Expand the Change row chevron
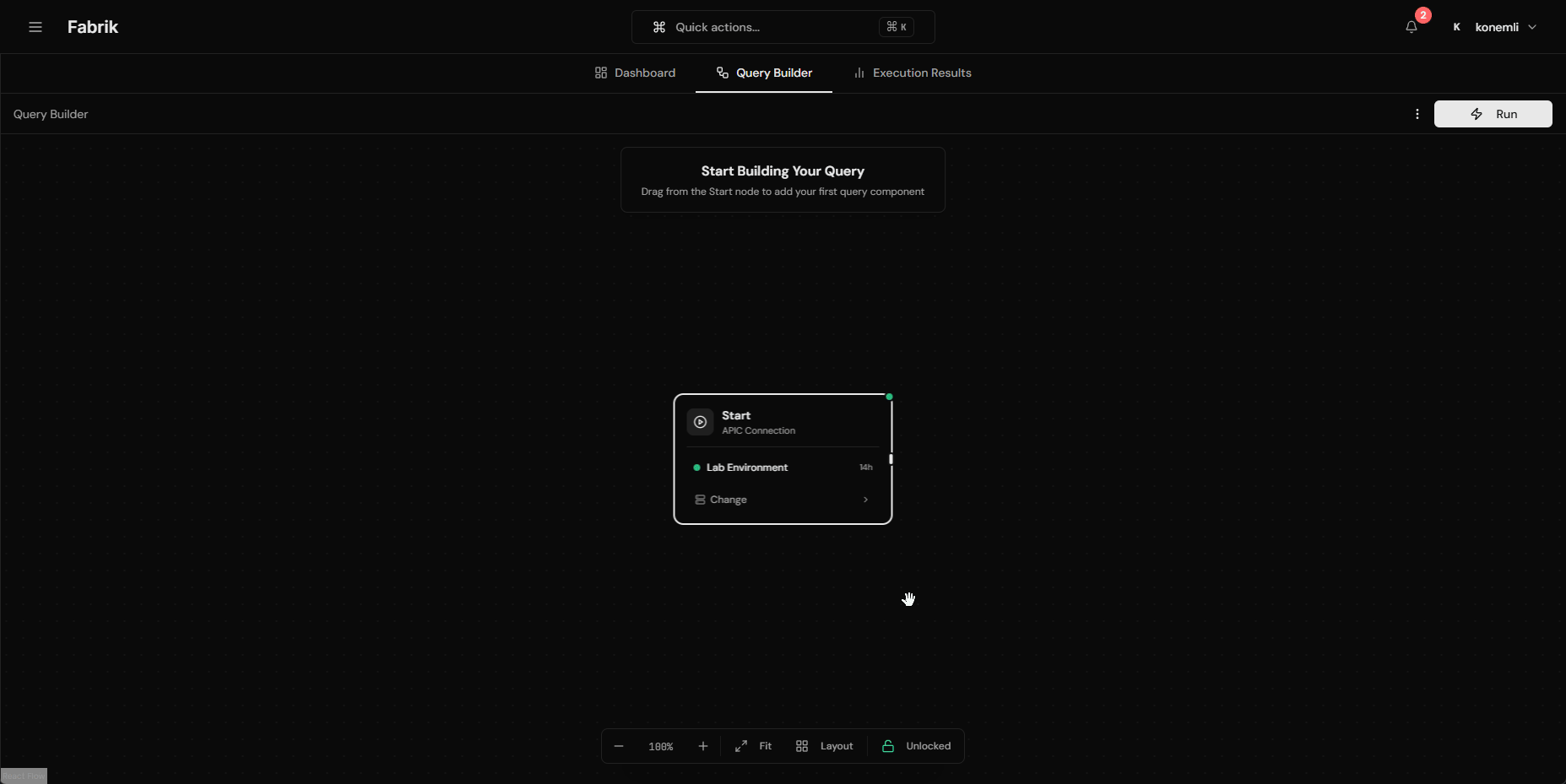 click(865, 500)
